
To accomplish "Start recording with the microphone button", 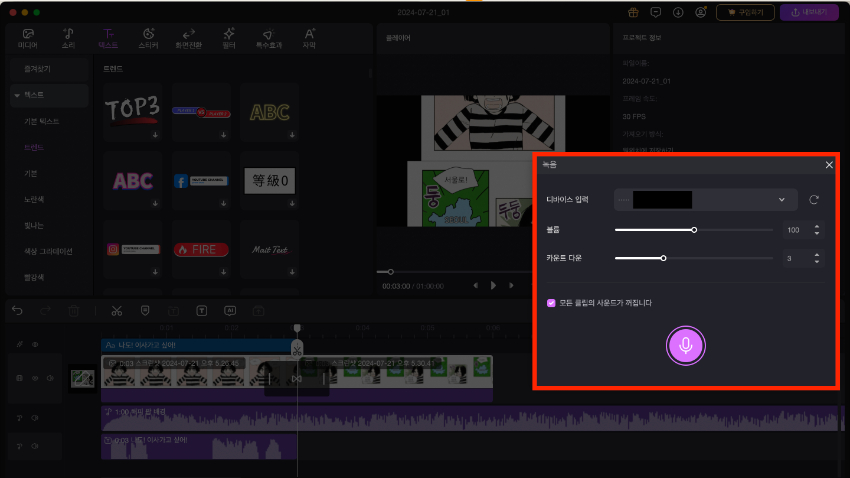I will point(686,345).
